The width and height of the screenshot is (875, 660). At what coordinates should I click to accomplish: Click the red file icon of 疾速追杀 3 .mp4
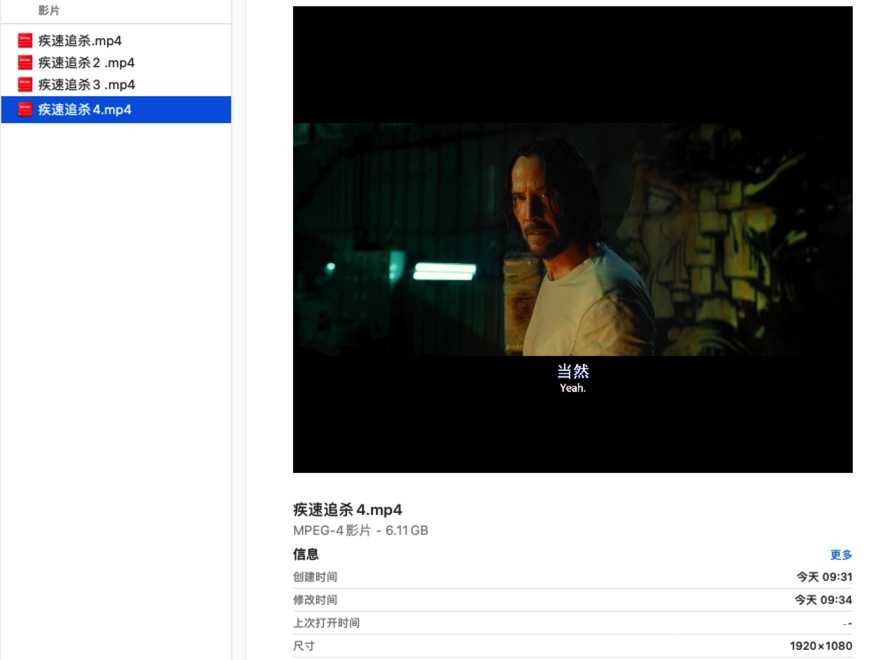[25, 84]
